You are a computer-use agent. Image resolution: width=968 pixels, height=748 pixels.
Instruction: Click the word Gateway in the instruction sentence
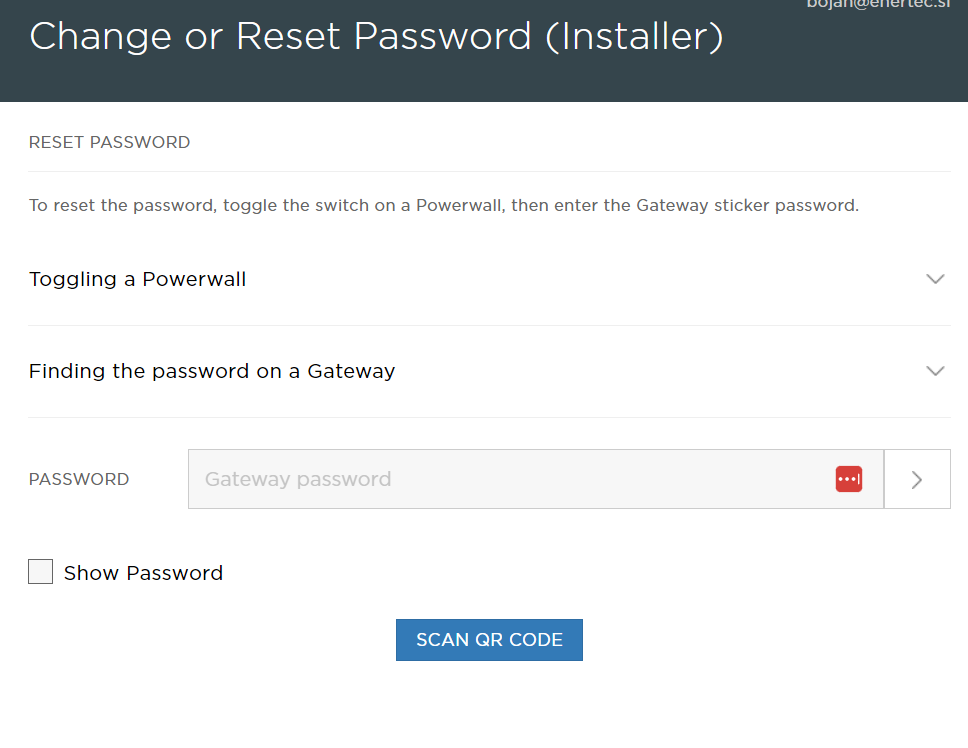pyautogui.click(x=672, y=206)
